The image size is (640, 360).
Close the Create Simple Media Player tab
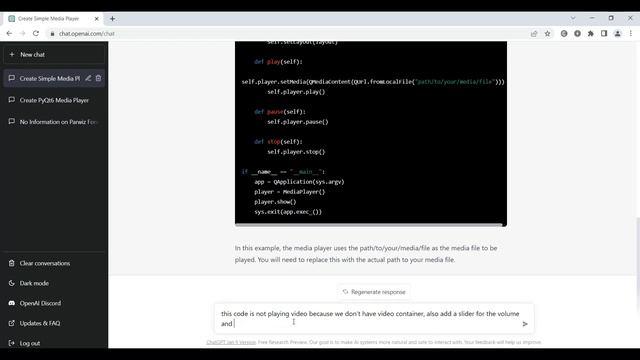97,19
